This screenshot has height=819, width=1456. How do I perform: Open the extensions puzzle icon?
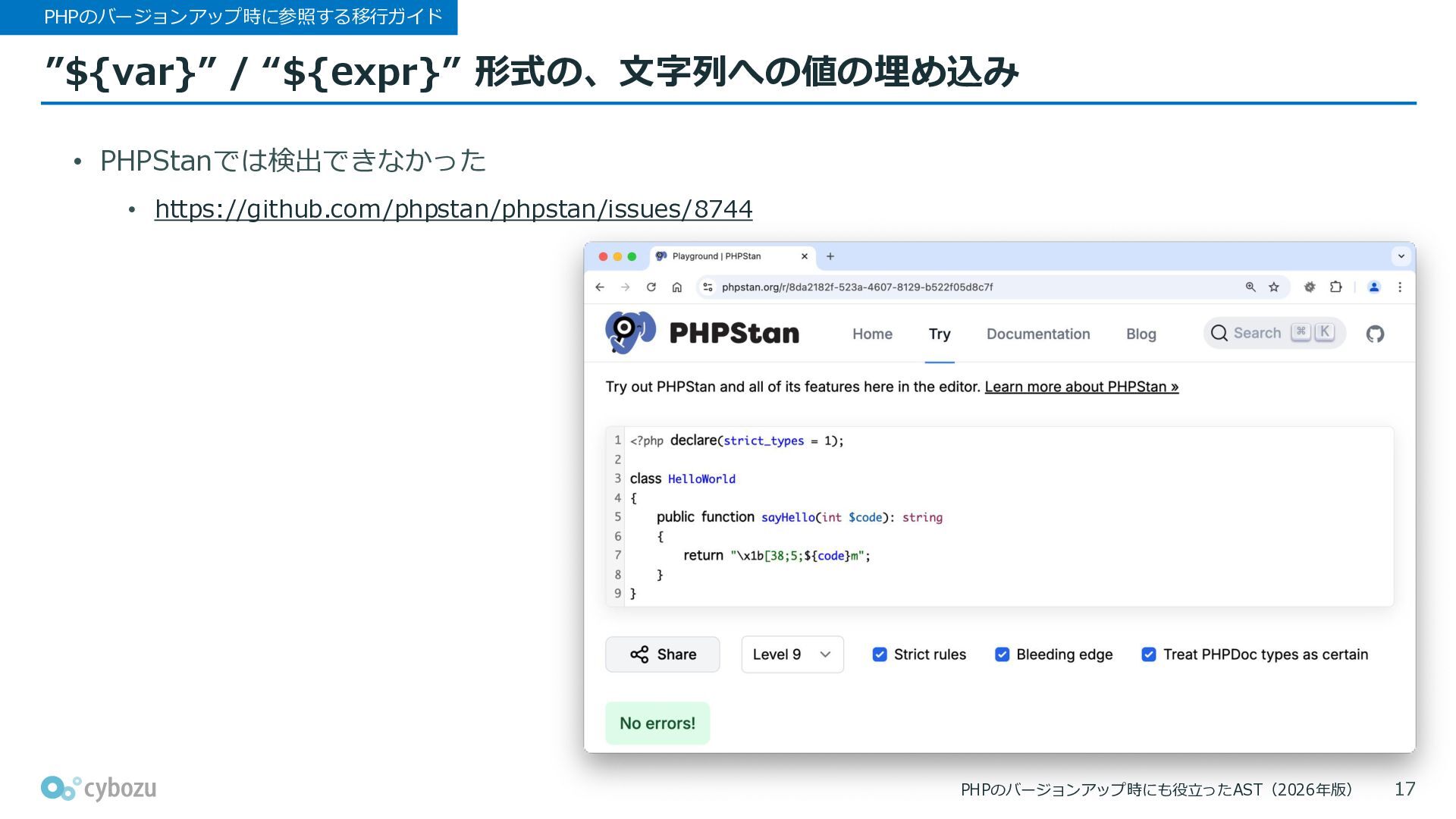click(1335, 287)
